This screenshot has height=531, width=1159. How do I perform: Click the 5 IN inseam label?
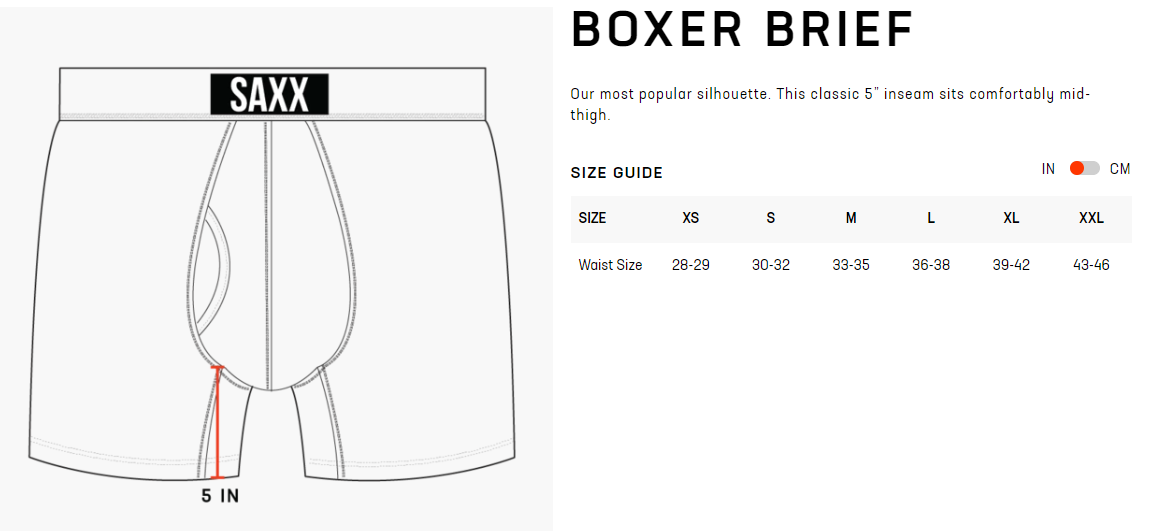[220, 495]
